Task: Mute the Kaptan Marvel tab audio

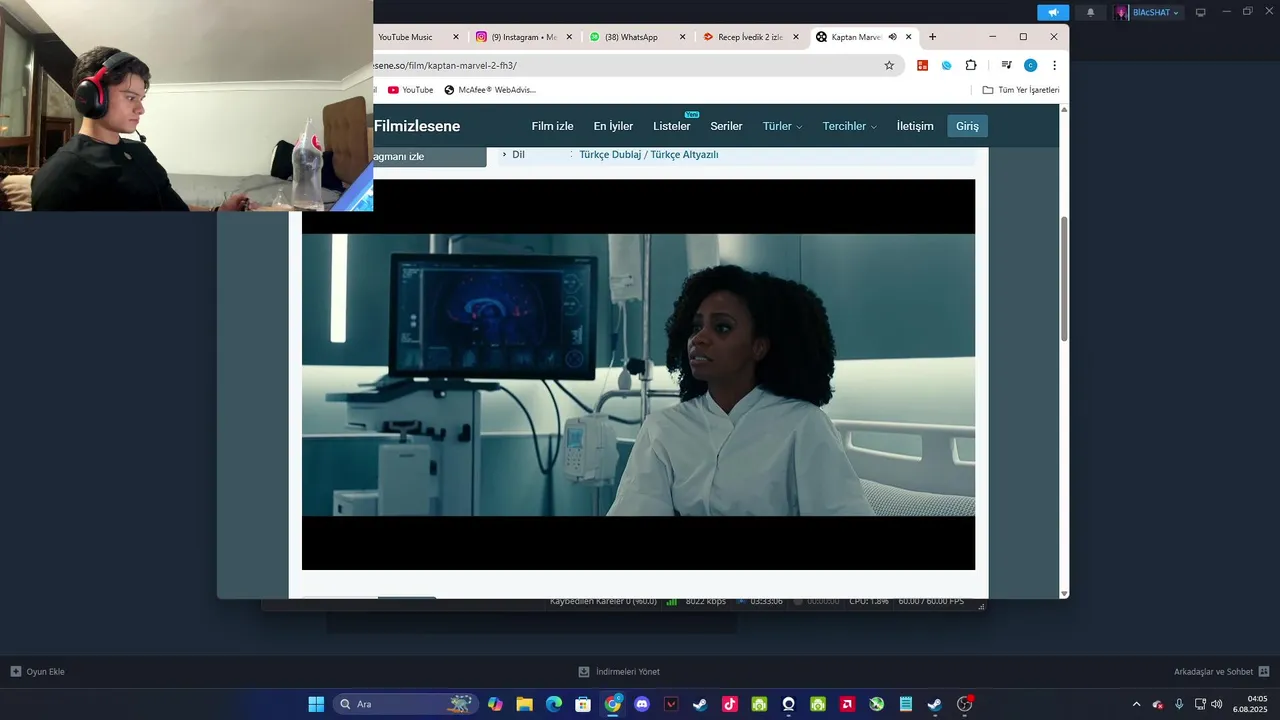Action: tap(892, 37)
